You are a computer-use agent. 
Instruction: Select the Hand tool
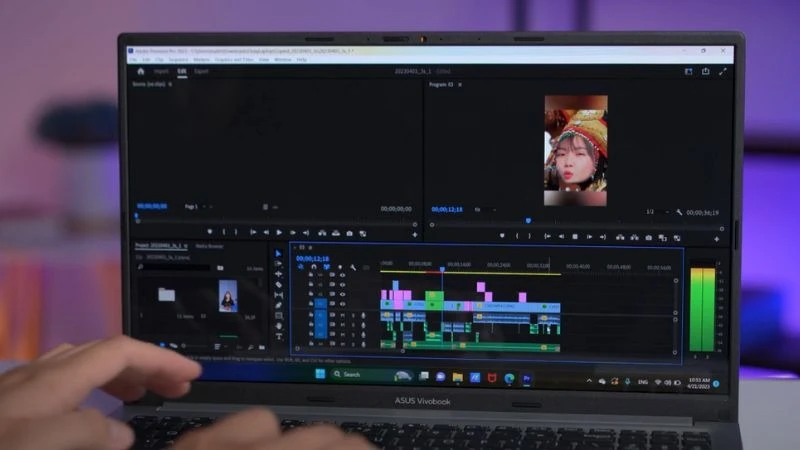click(278, 326)
